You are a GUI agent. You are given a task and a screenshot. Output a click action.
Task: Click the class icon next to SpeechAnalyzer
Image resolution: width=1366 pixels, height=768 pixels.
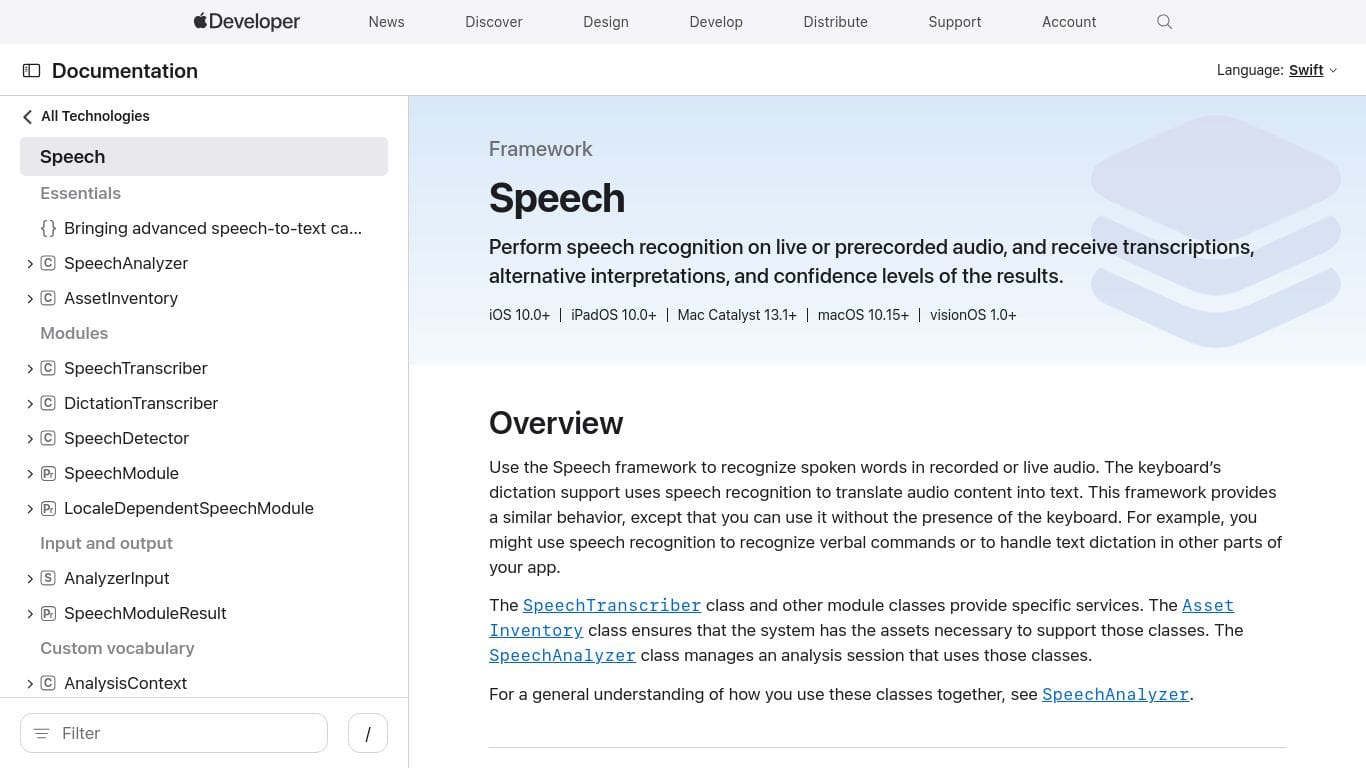pos(48,263)
